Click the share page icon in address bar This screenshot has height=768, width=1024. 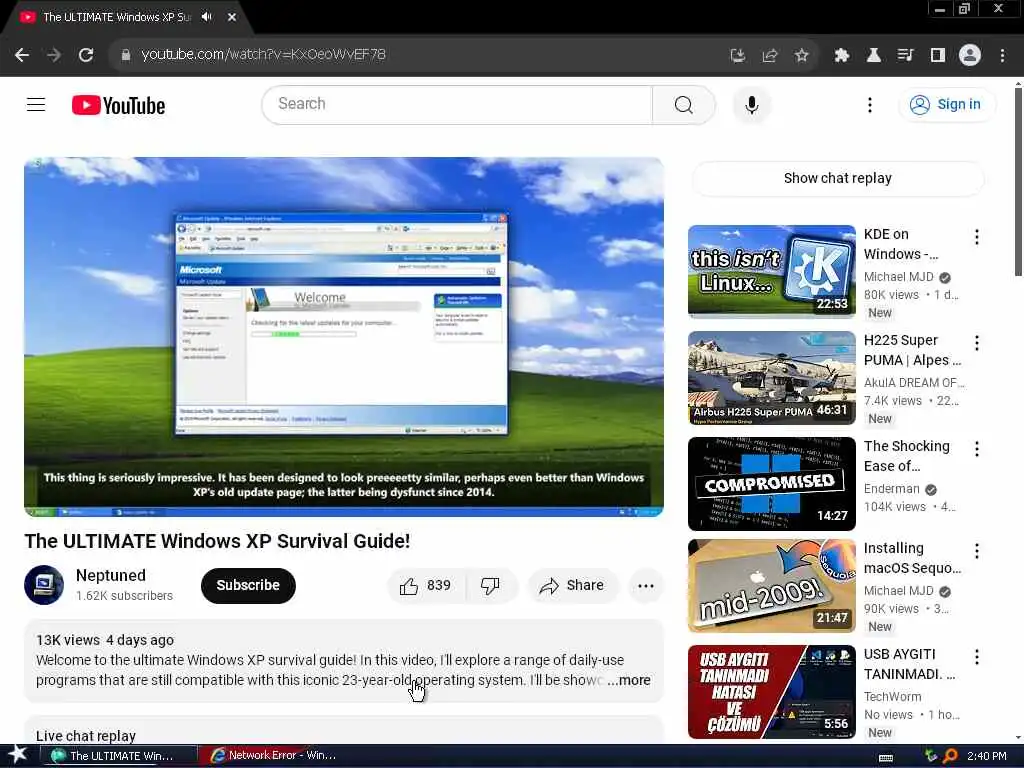pos(769,55)
